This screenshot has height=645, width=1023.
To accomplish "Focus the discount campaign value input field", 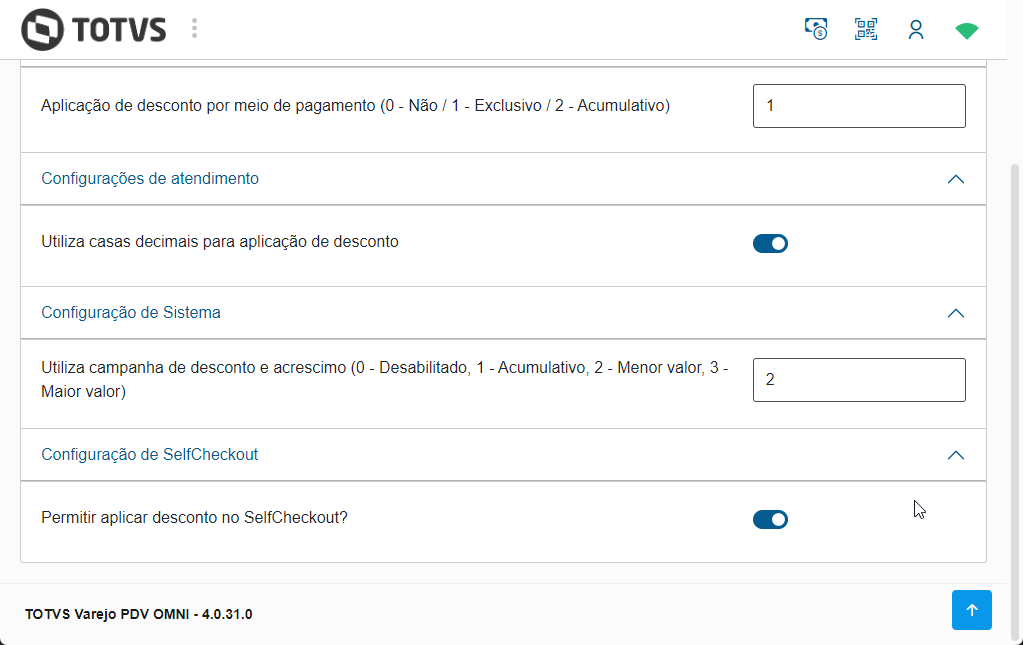I will pos(859,380).
